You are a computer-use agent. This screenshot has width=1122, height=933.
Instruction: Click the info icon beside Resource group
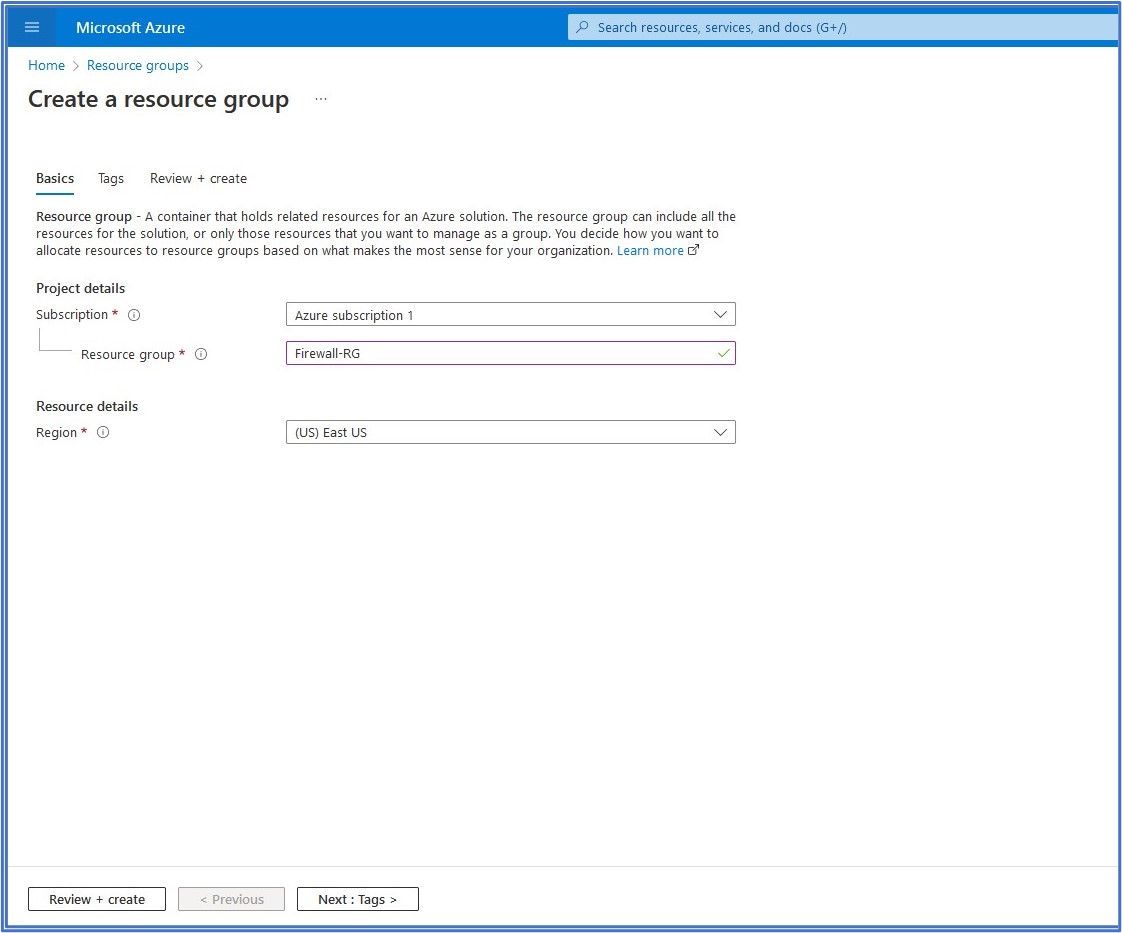[x=201, y=354]
